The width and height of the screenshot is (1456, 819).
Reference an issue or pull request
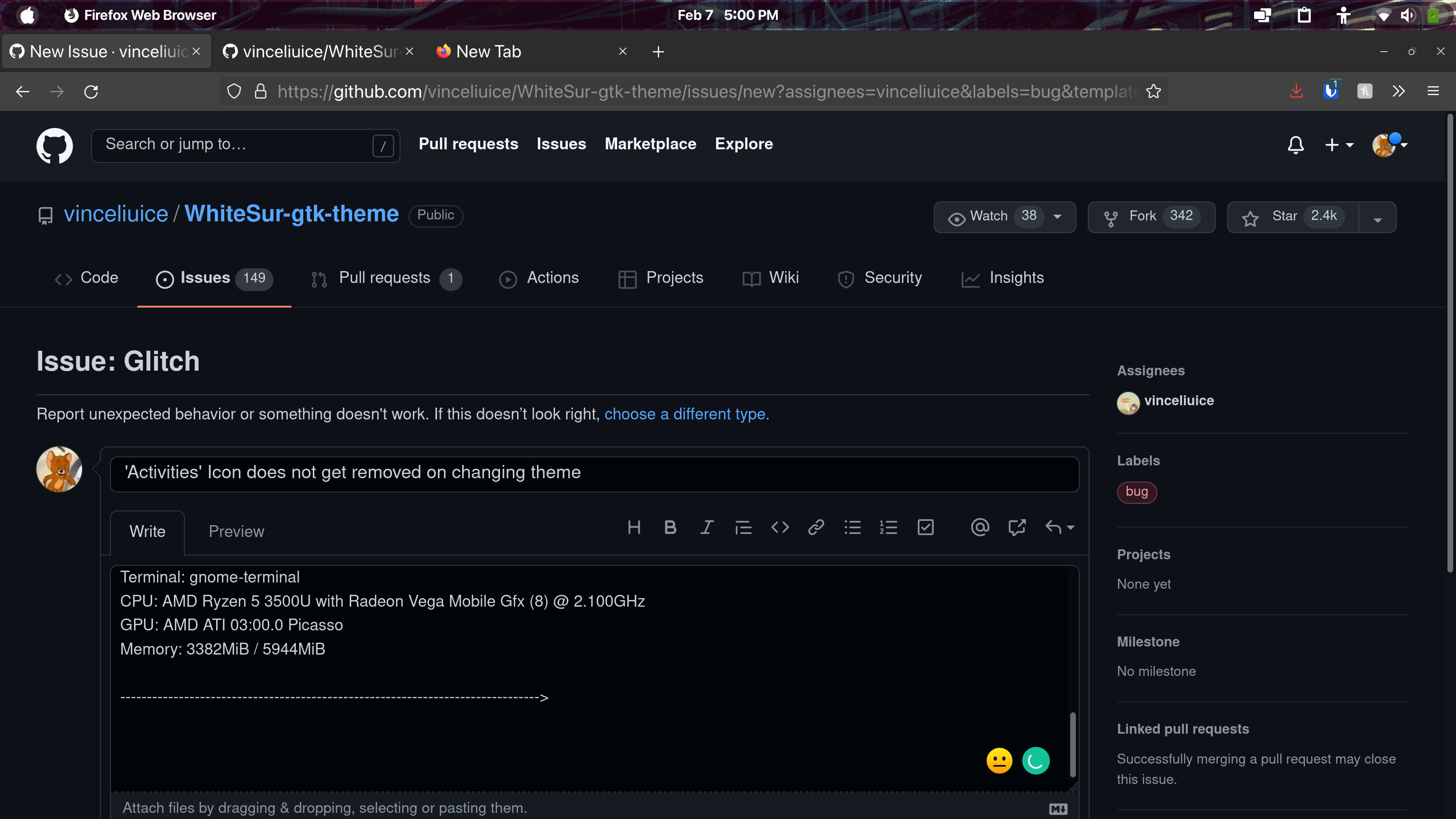point(1017,528)
